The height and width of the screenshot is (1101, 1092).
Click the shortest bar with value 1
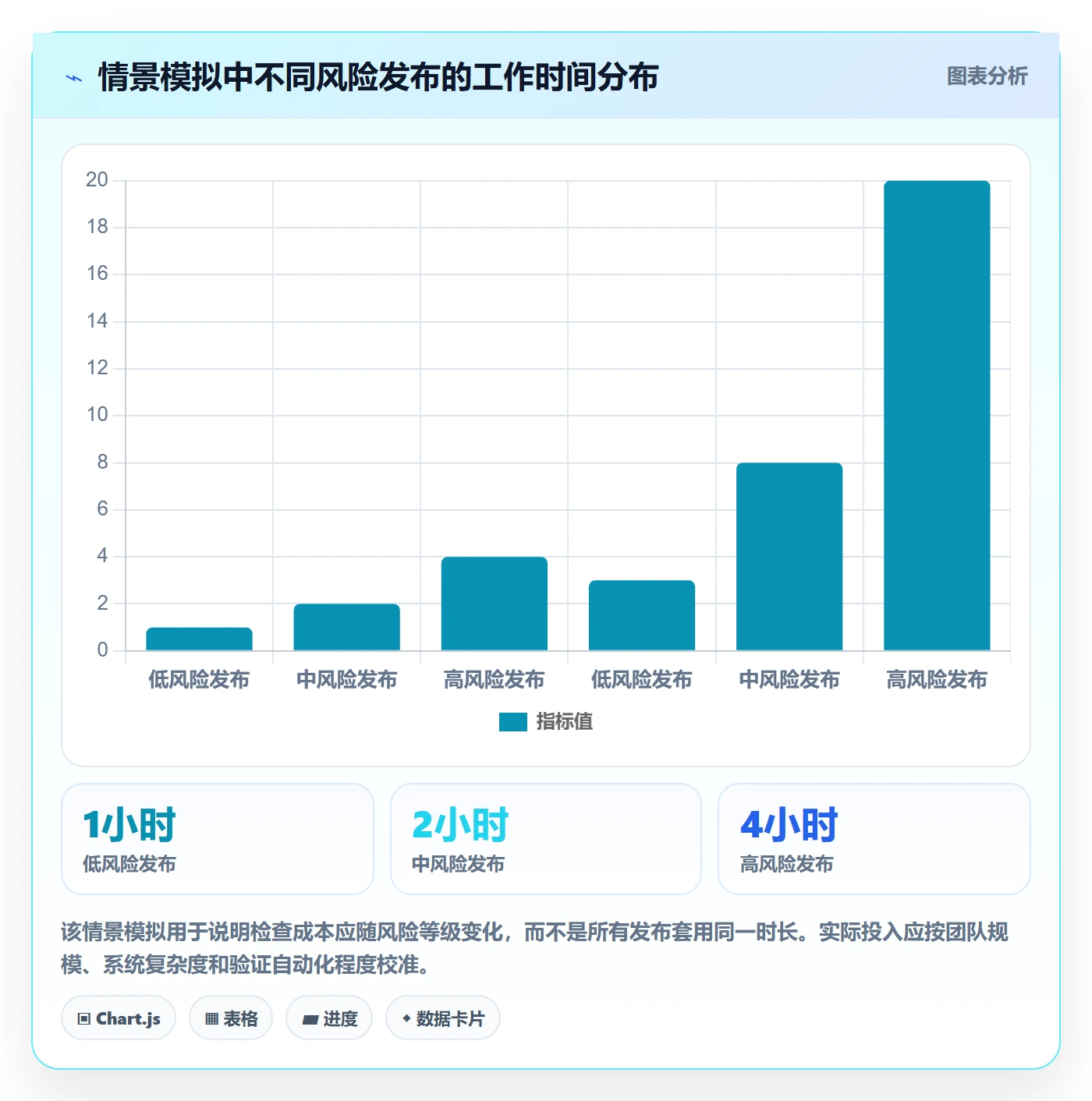(x=199, y=639)
